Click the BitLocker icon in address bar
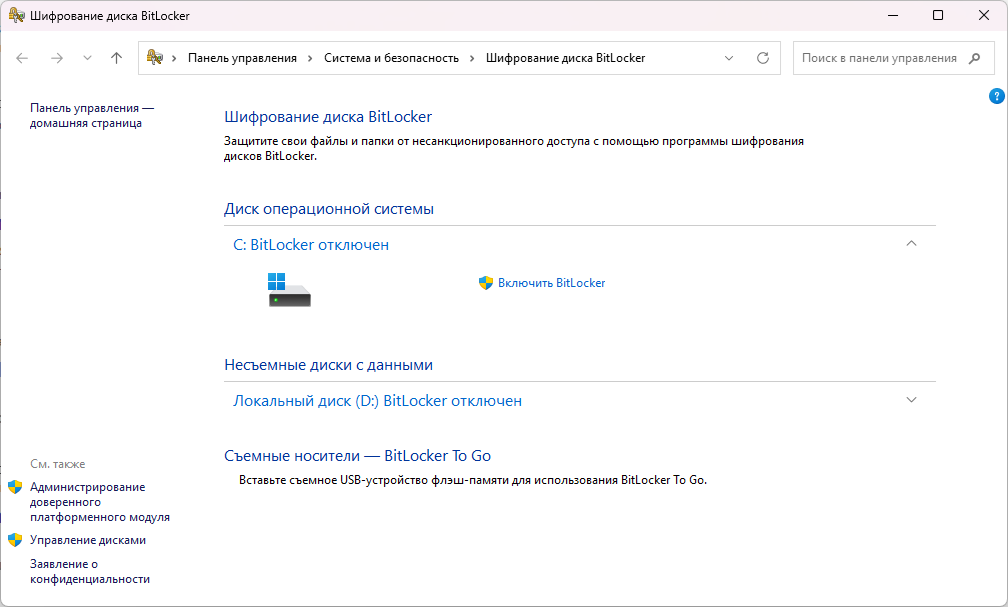Image resolution: width=1008 pixels, height=607 pixels. [155, 57]
